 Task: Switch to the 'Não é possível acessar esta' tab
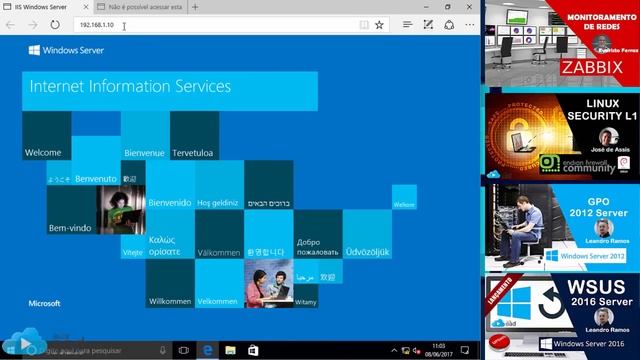click(x=140, y=7)
